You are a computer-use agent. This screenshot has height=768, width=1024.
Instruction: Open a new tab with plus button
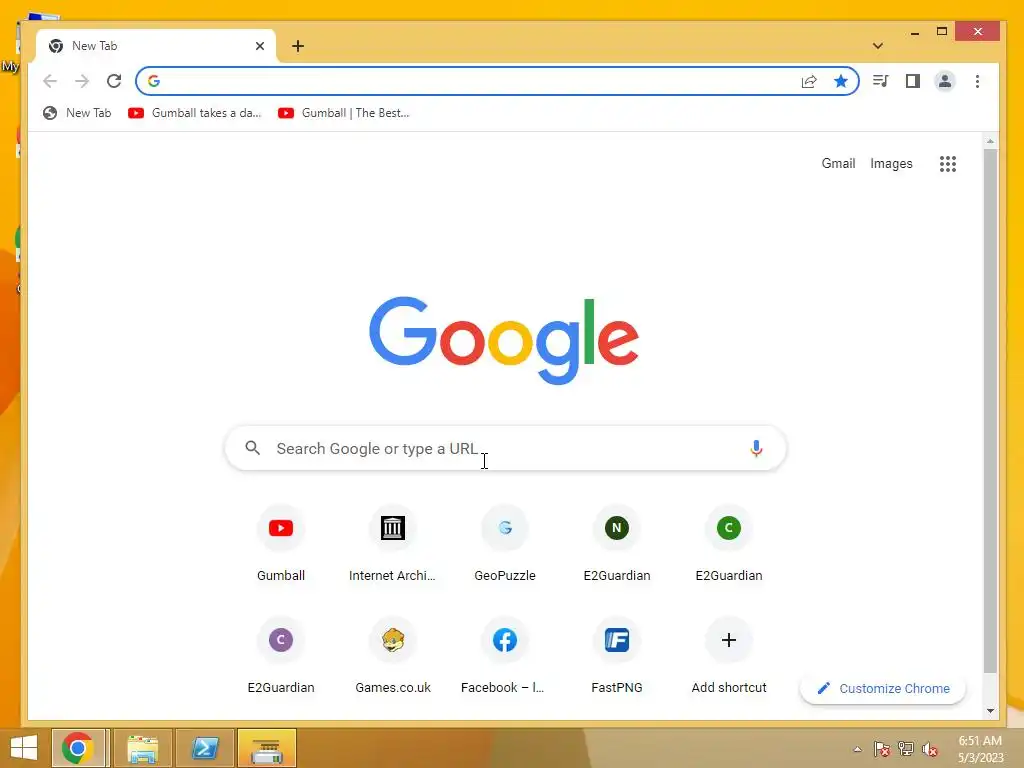coord(298,46)
